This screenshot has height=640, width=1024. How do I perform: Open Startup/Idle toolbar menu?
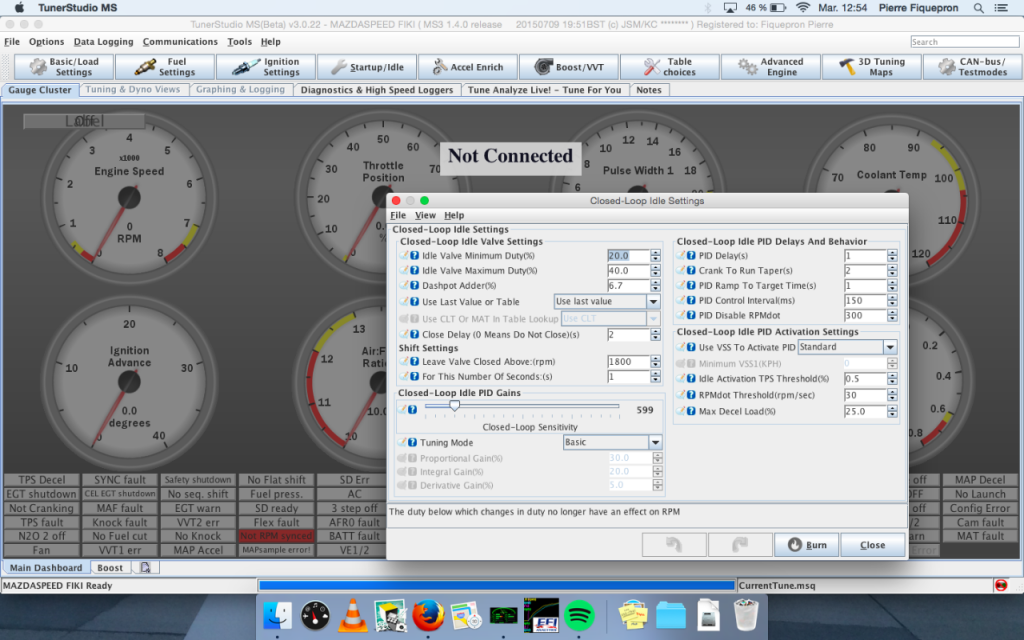367,67
